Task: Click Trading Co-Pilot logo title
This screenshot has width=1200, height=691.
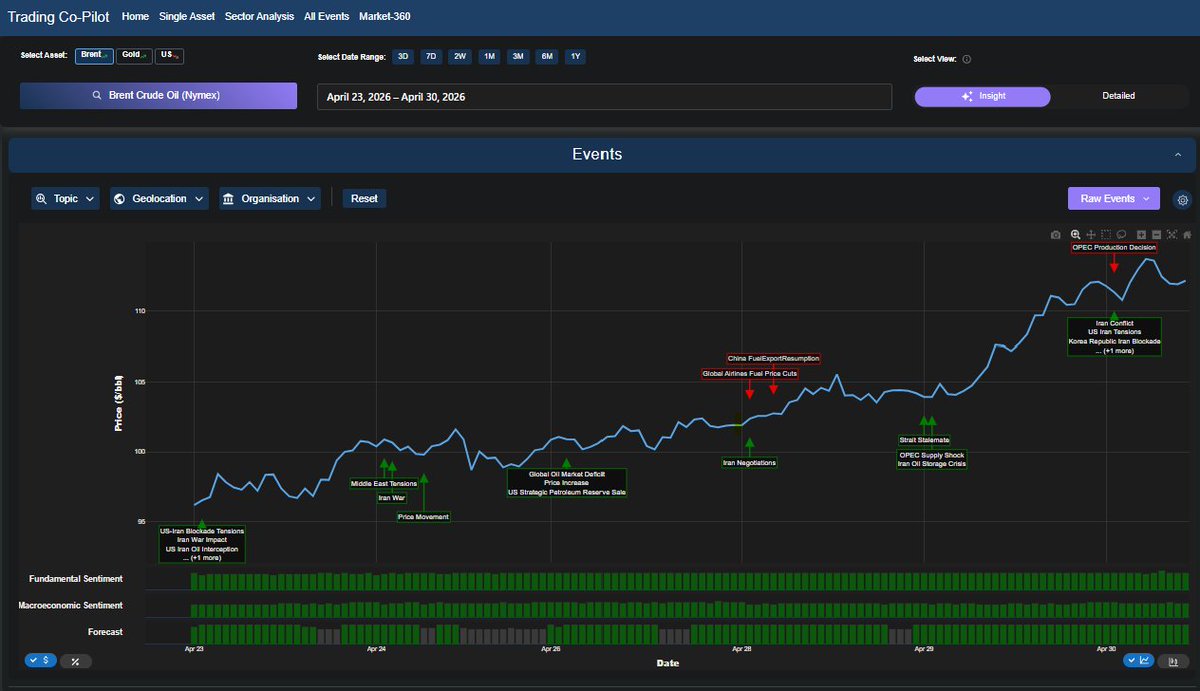Action: [59, 17]
